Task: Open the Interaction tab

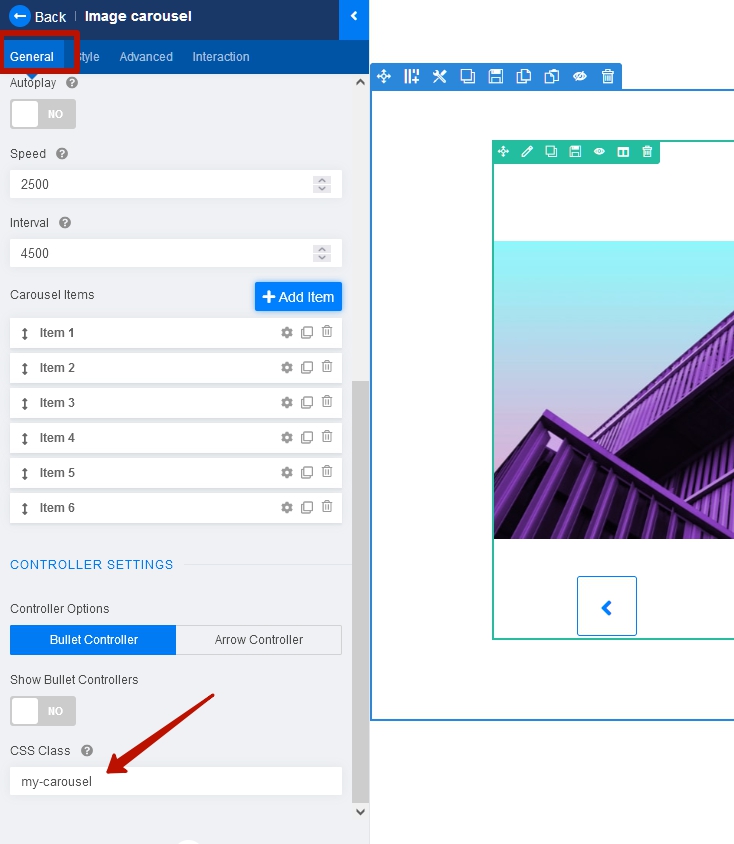Action: [x=221, y=57]
